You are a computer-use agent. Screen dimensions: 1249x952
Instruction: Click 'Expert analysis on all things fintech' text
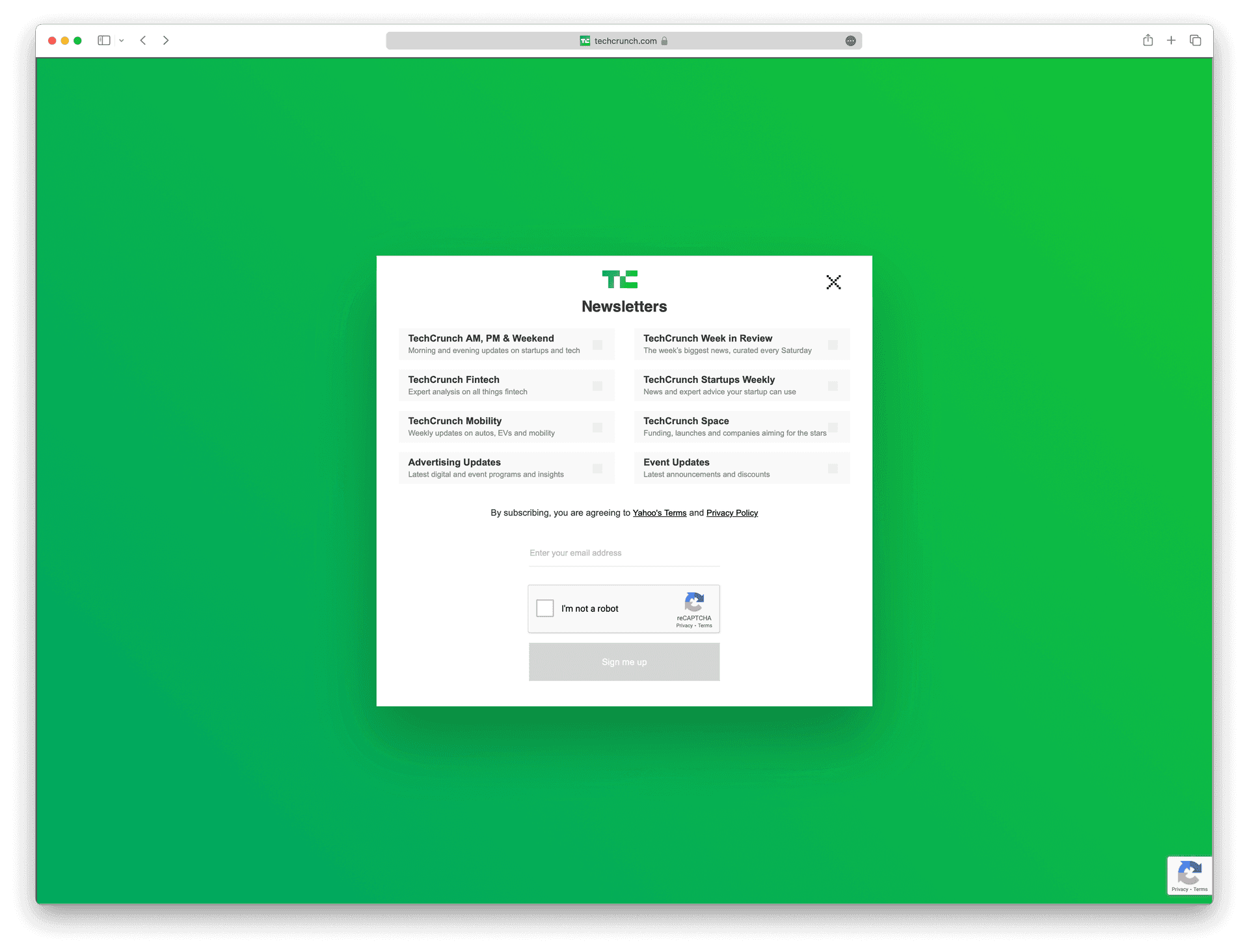[468, 392]
